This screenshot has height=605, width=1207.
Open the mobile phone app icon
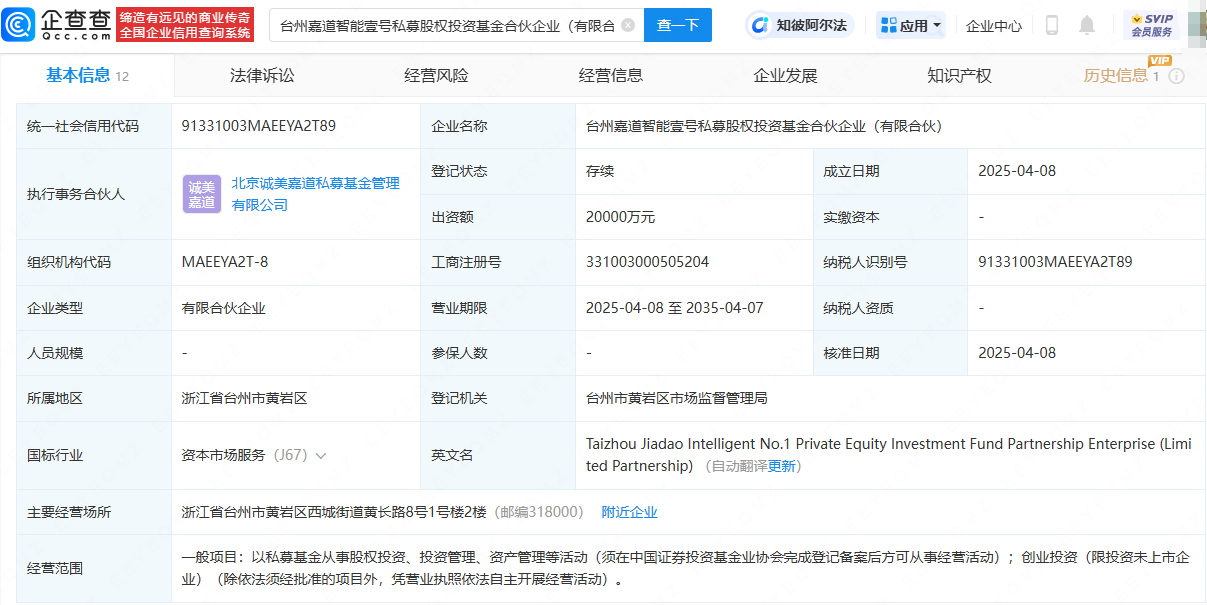[x=1051, y=25]
